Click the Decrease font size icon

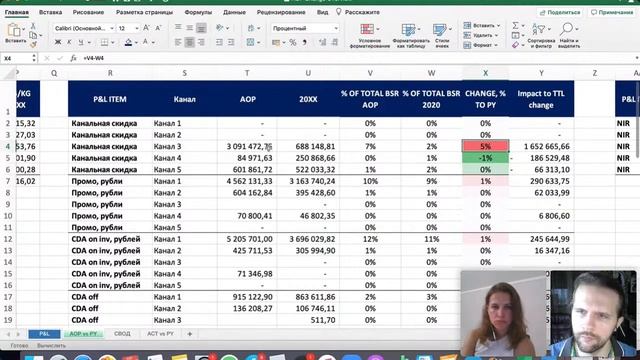(158, 28)
